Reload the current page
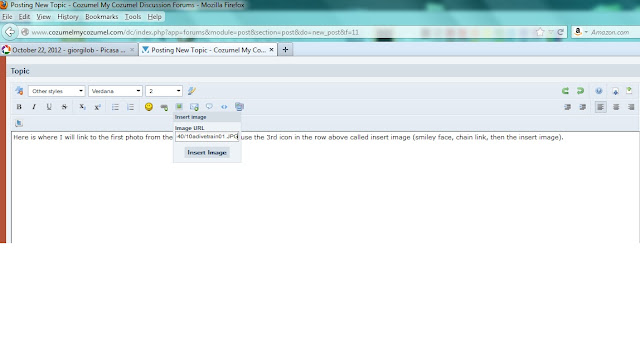 560,32
